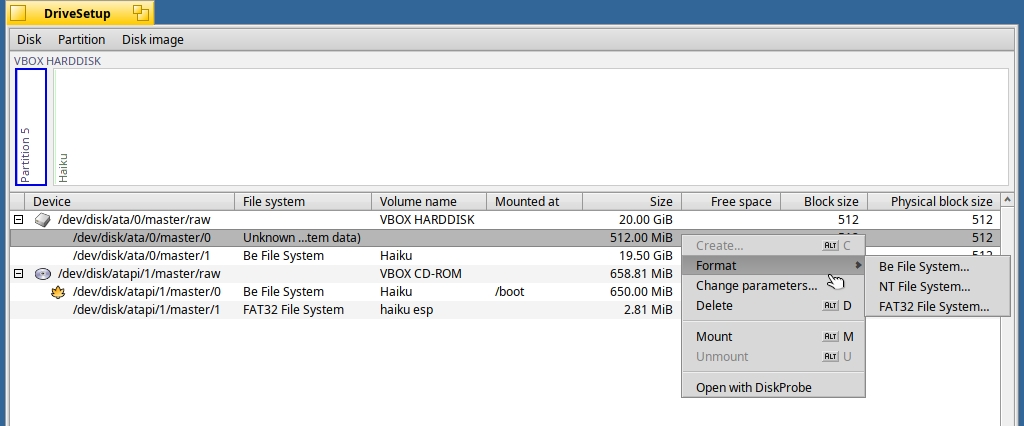Choose FAT32 File System format option
This screenshot has width=1024, height=426.
point(933,307)
